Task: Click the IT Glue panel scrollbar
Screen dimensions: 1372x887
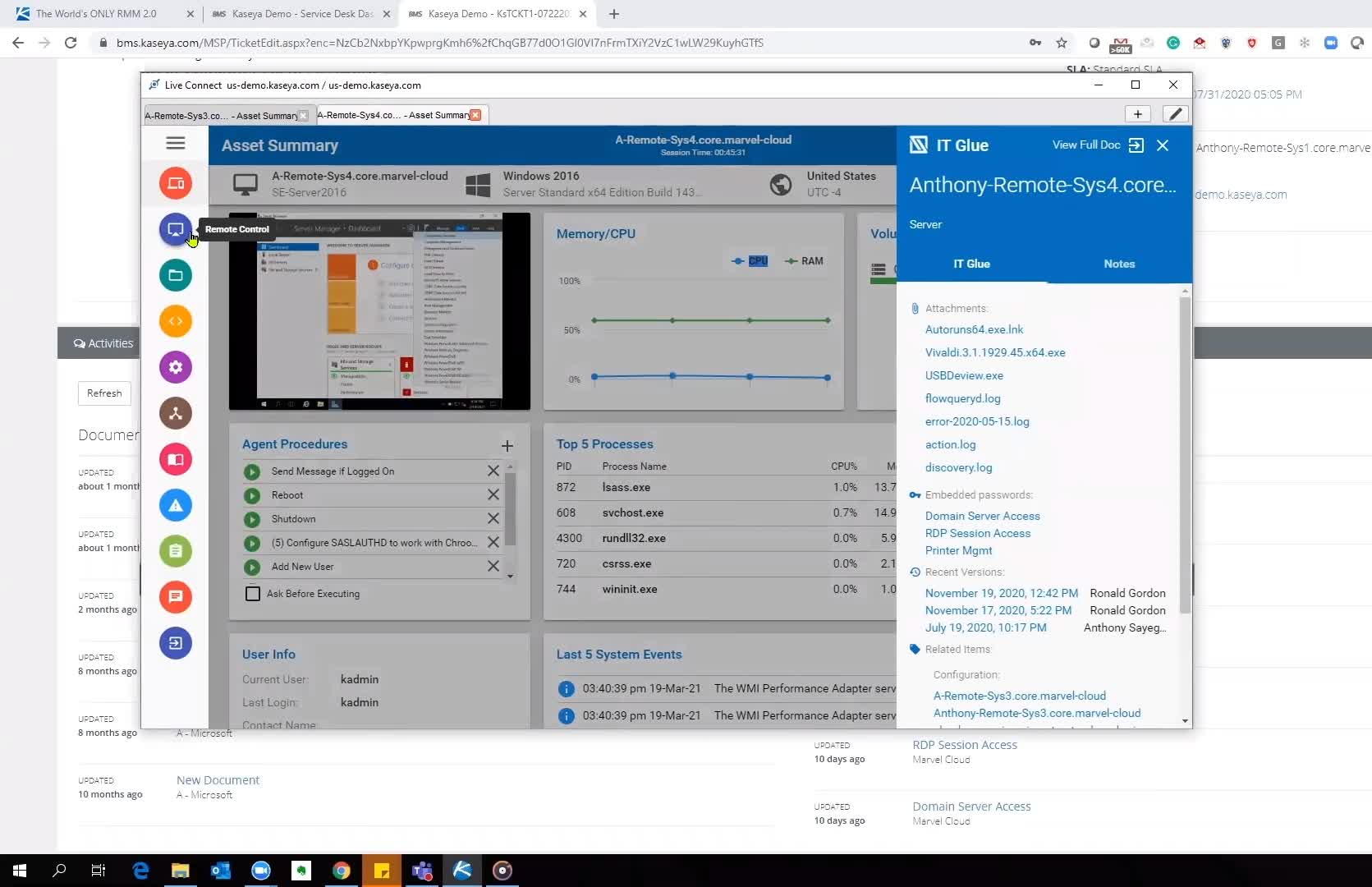Action: point(1185,456)
